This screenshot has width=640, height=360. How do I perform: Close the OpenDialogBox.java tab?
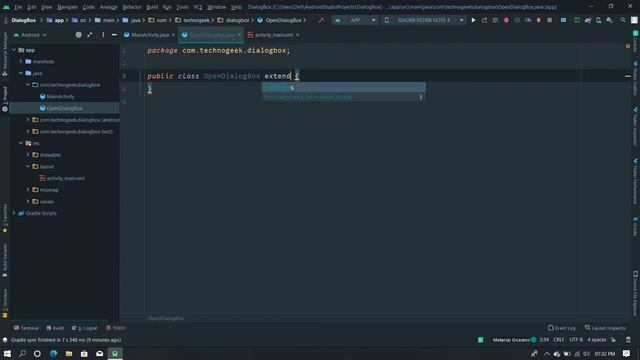coord(239,35)
